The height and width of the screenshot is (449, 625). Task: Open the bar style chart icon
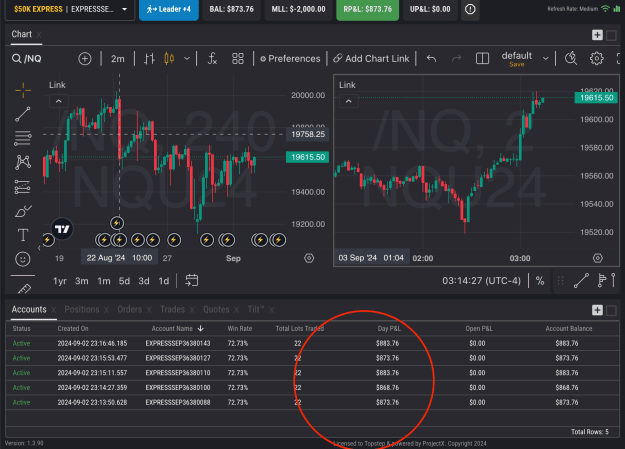pyautogui.click(x=149, y=59)
